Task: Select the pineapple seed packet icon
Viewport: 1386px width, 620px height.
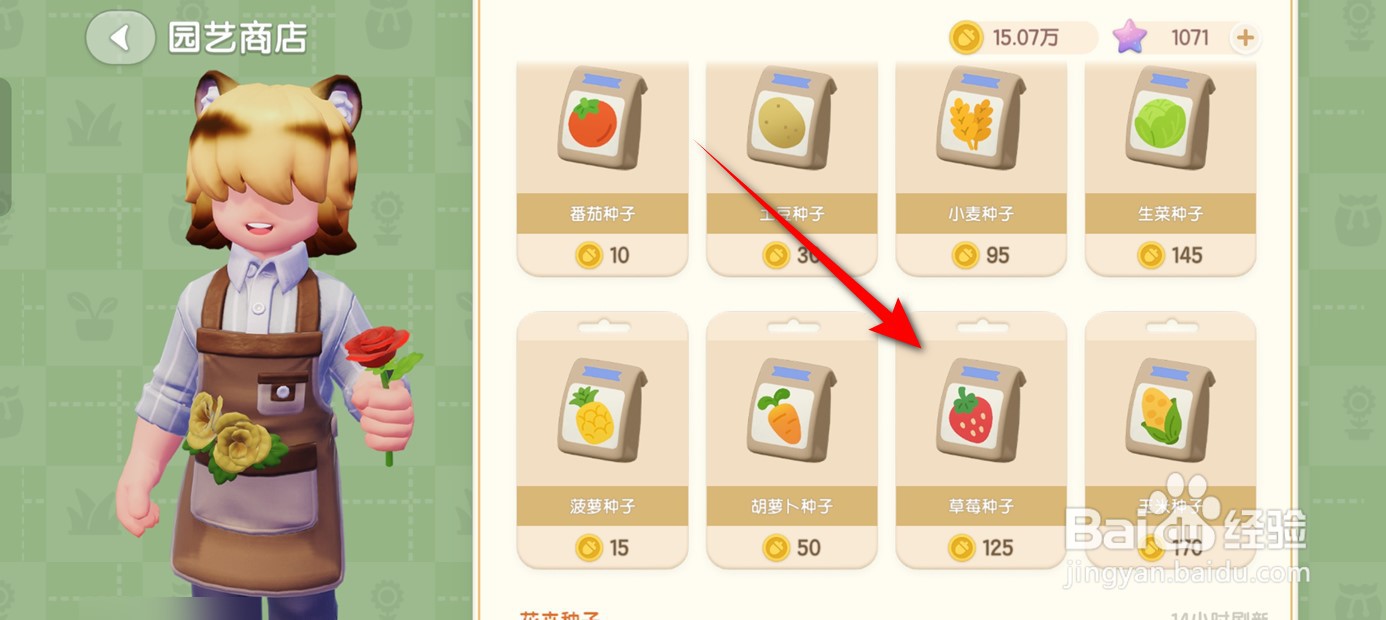Action: [x=602, y=411]
